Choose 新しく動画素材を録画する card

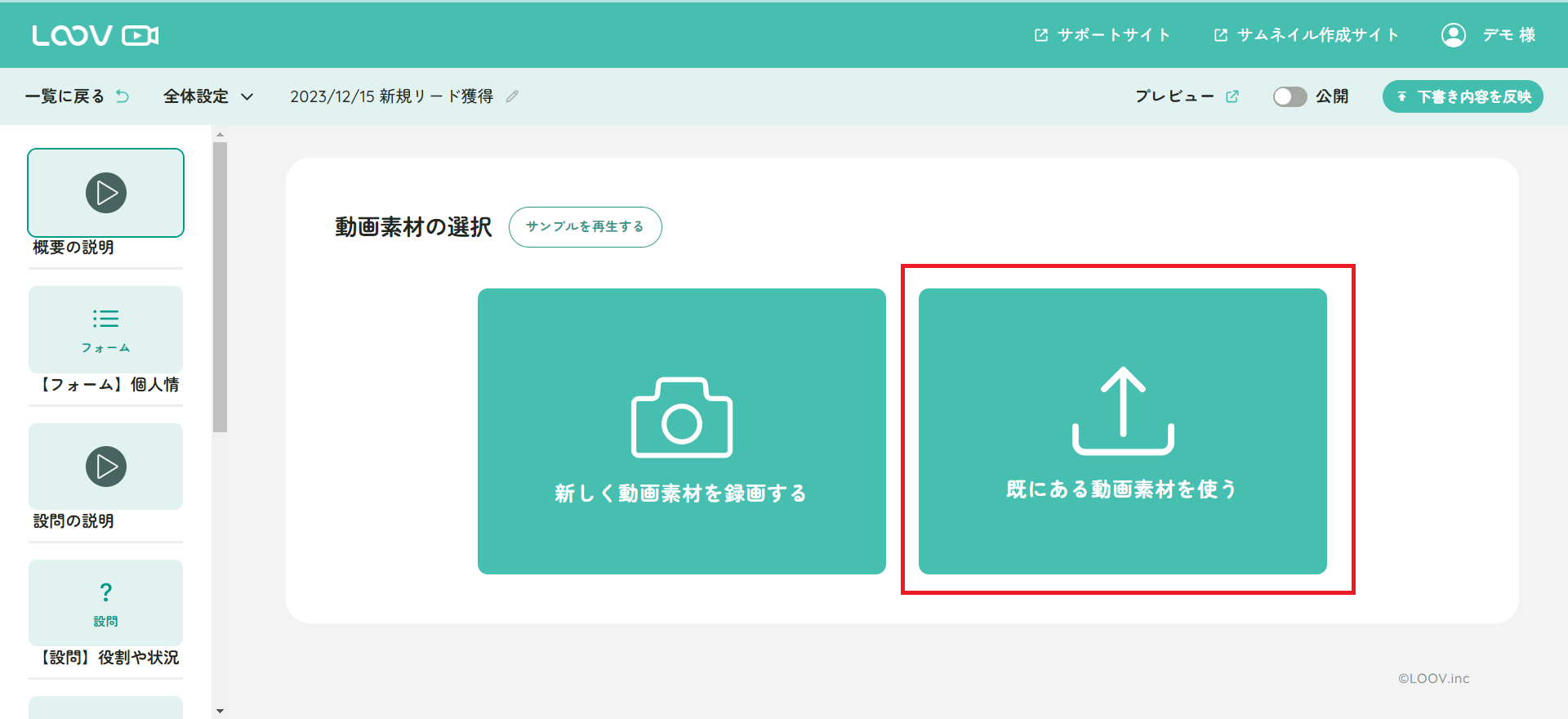click(682, 431)
